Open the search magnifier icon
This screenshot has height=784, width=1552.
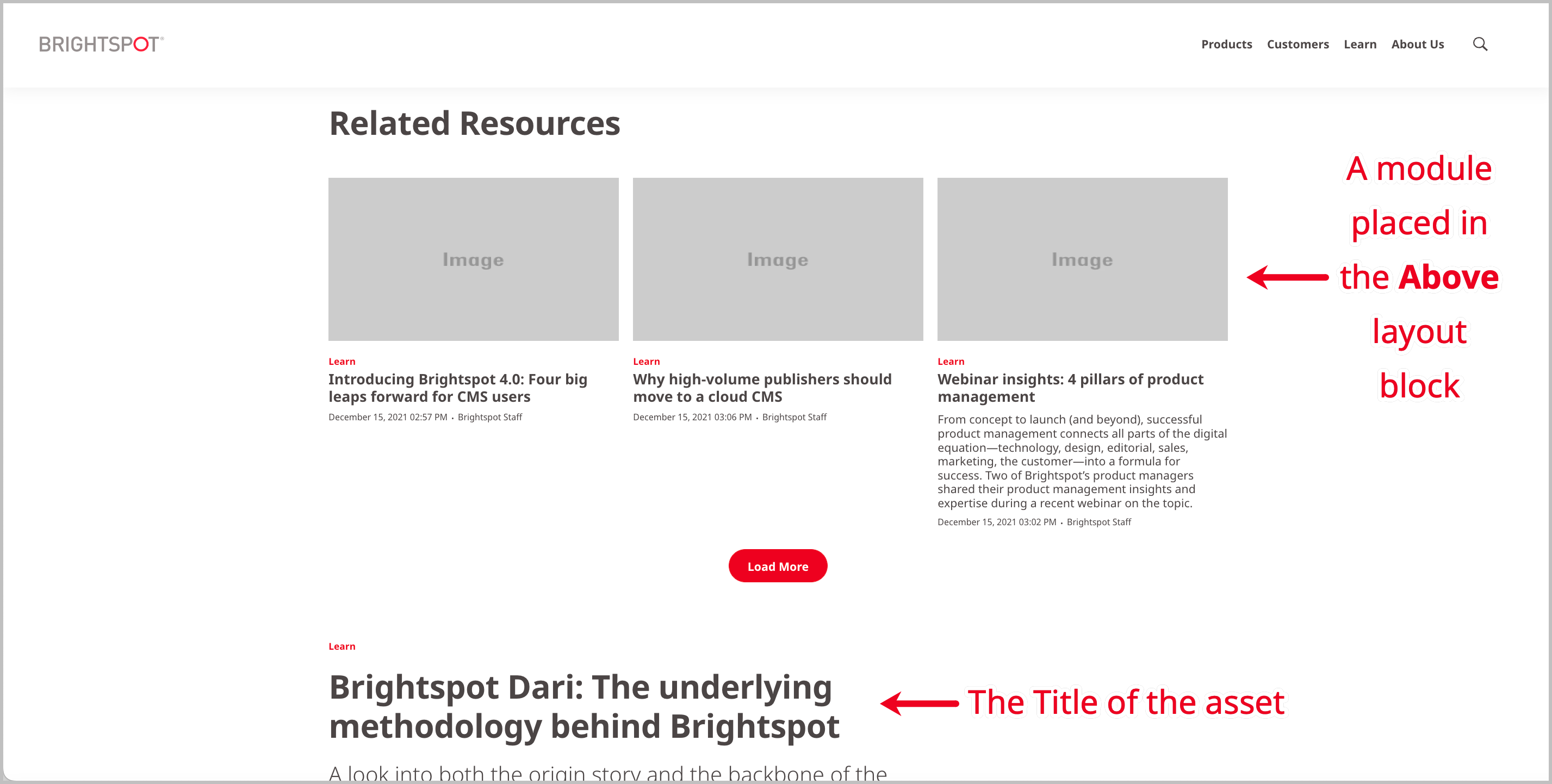click(x=1480, y=44)
